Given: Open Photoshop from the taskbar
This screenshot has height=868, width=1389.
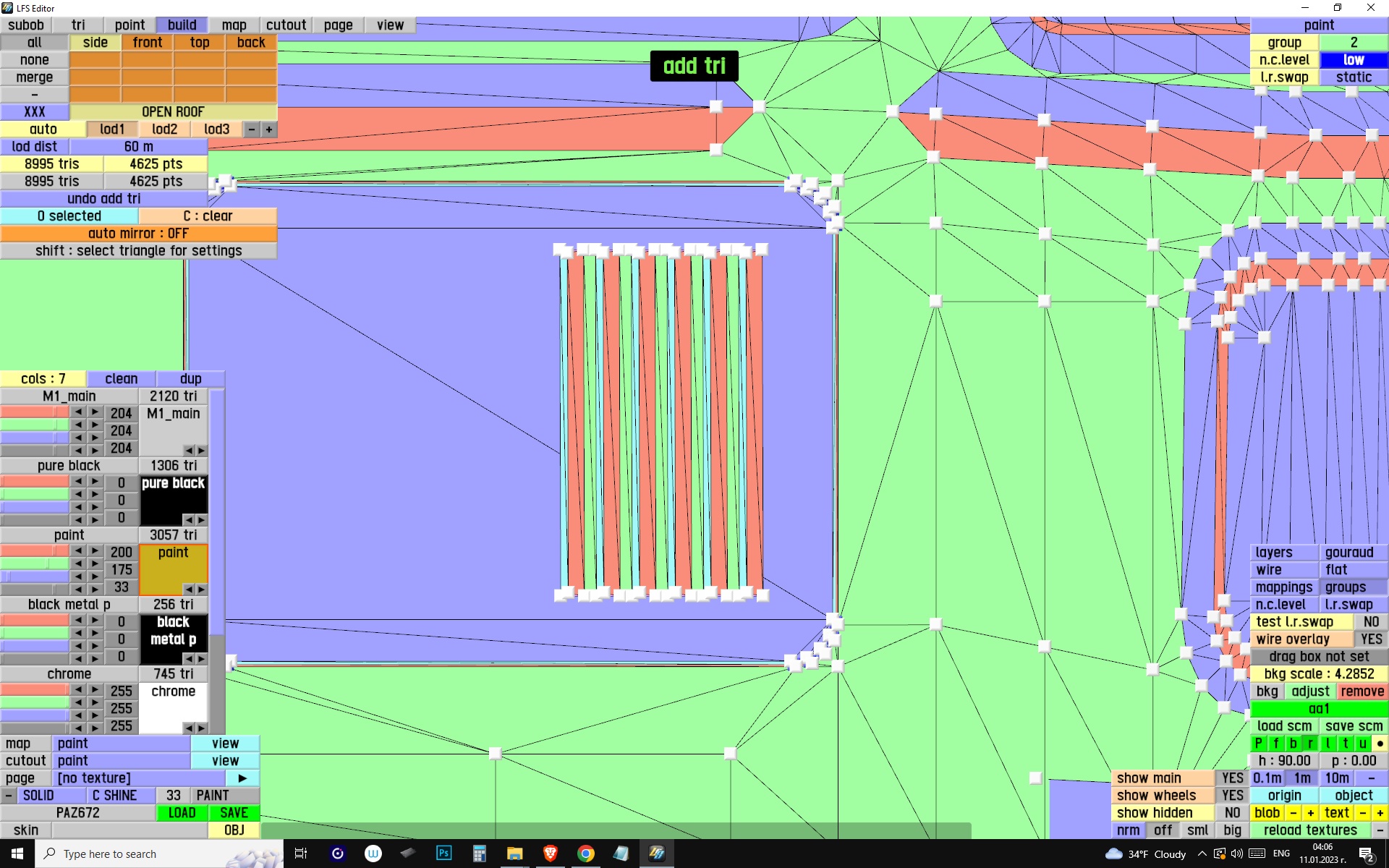Looking at the screenshot, I should click(443, 854).
